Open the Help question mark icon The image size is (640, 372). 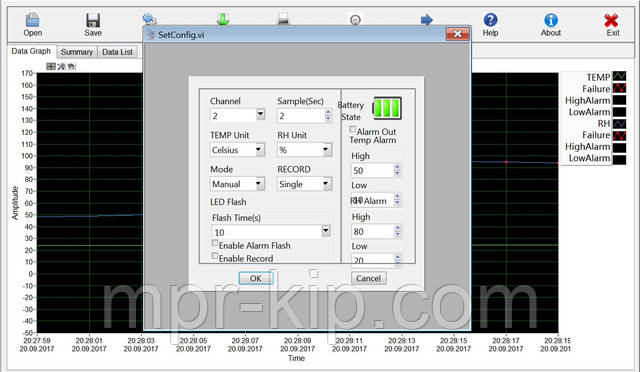(x=490, y=20)
